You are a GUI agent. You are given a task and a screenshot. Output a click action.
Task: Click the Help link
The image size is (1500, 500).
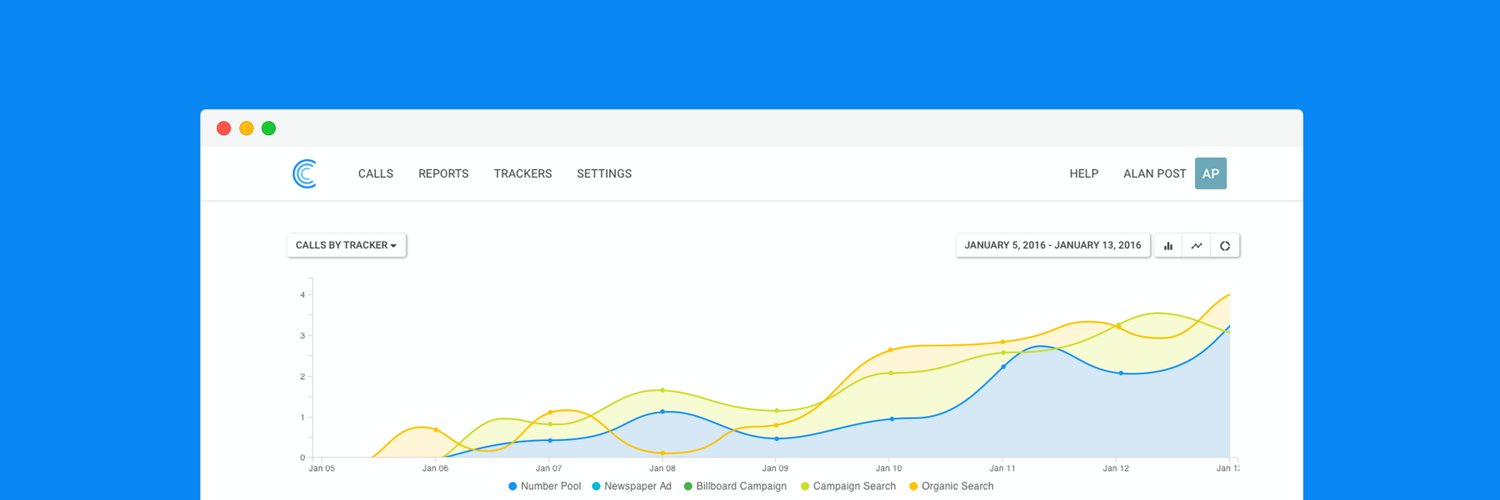coord(1084,174)
